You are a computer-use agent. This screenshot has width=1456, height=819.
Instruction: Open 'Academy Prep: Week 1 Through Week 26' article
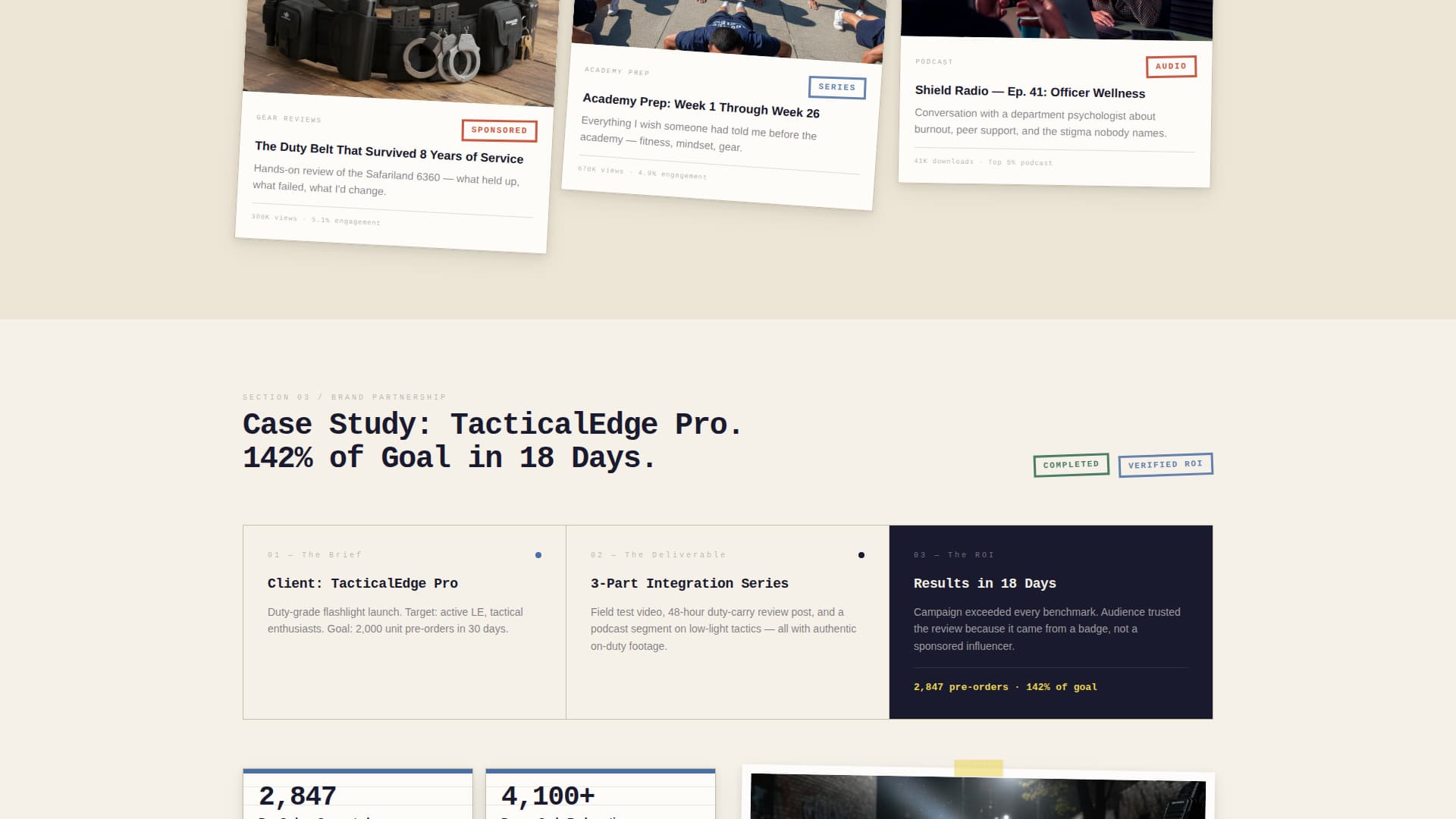point(701,106)
